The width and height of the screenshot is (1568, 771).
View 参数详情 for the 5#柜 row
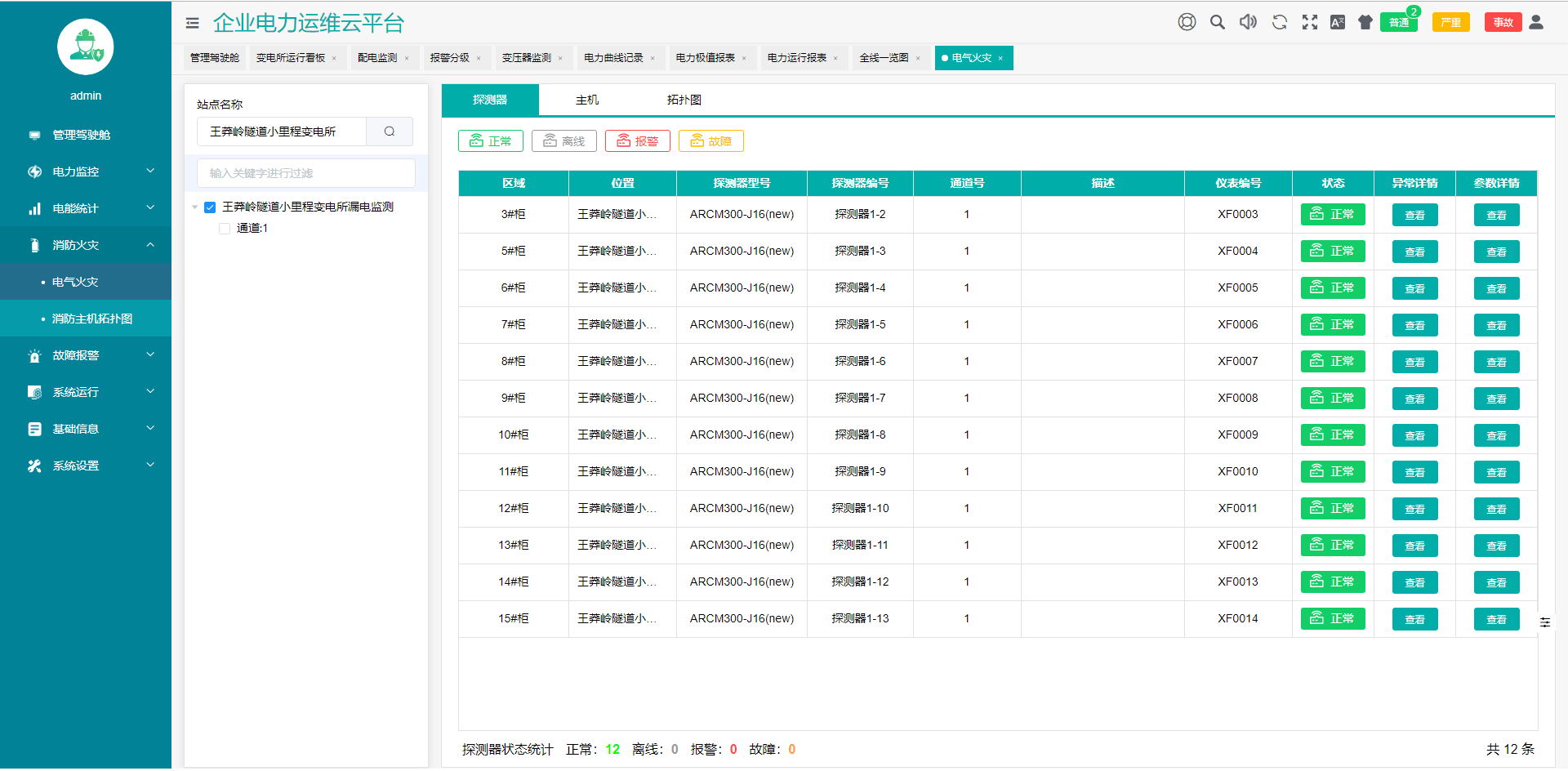click(1497, 252)
